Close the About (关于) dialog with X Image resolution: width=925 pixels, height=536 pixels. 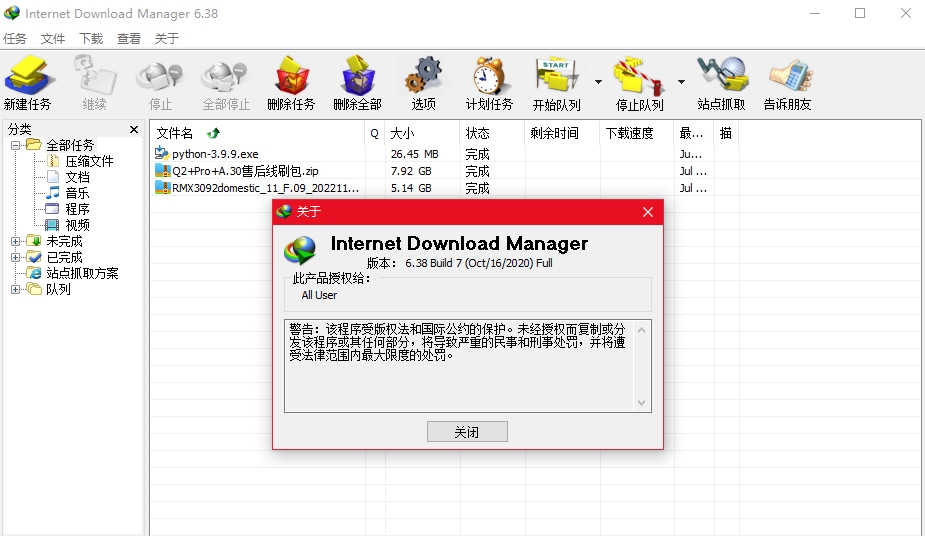[x=648, y=212]
